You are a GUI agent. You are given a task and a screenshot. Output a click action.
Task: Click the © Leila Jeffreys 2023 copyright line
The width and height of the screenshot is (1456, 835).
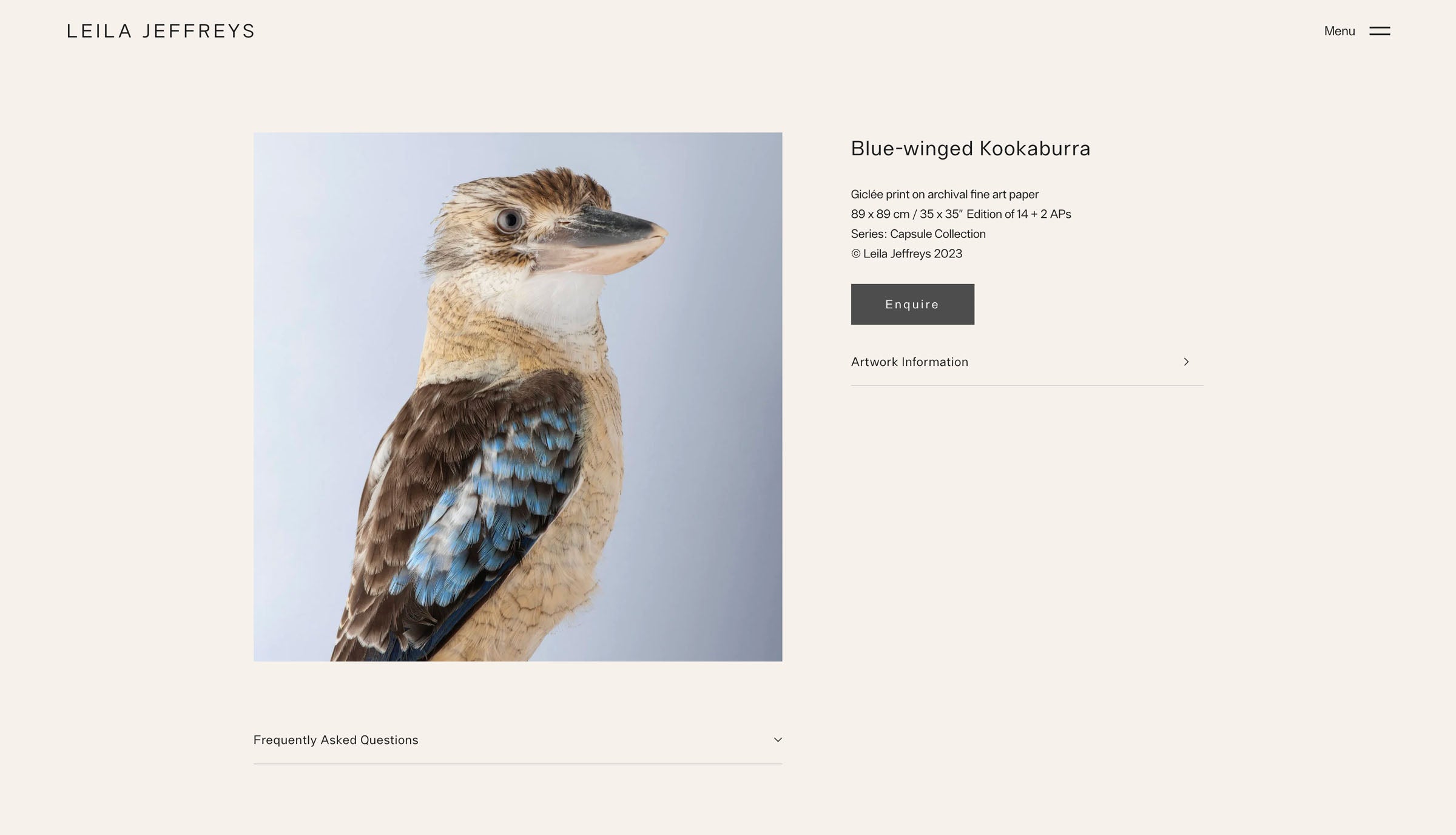click(906, 254)
